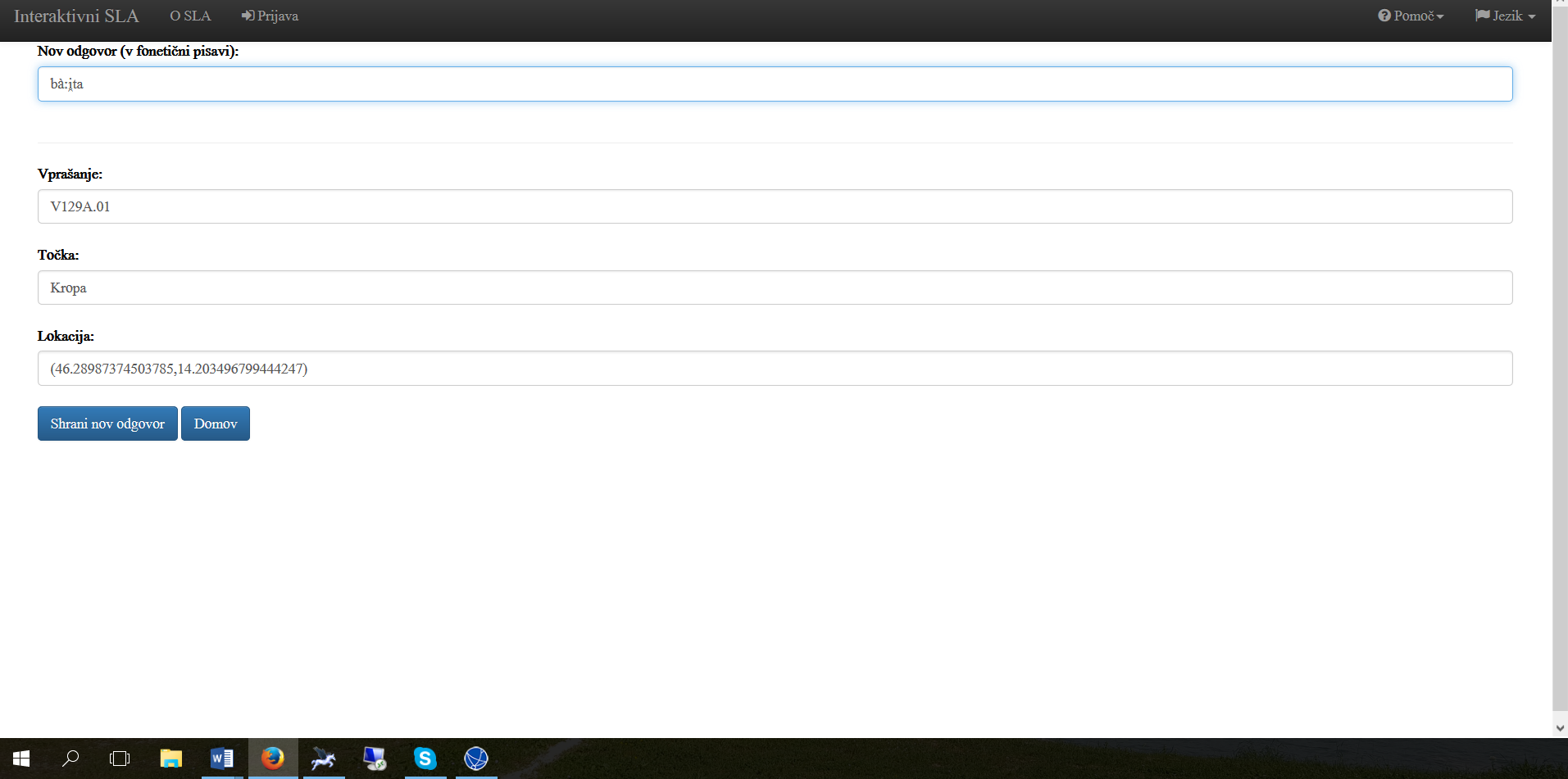Click the Vprašanje field containing V129A.01
This screenshot has height=779, width=1568.
point(775,206)
